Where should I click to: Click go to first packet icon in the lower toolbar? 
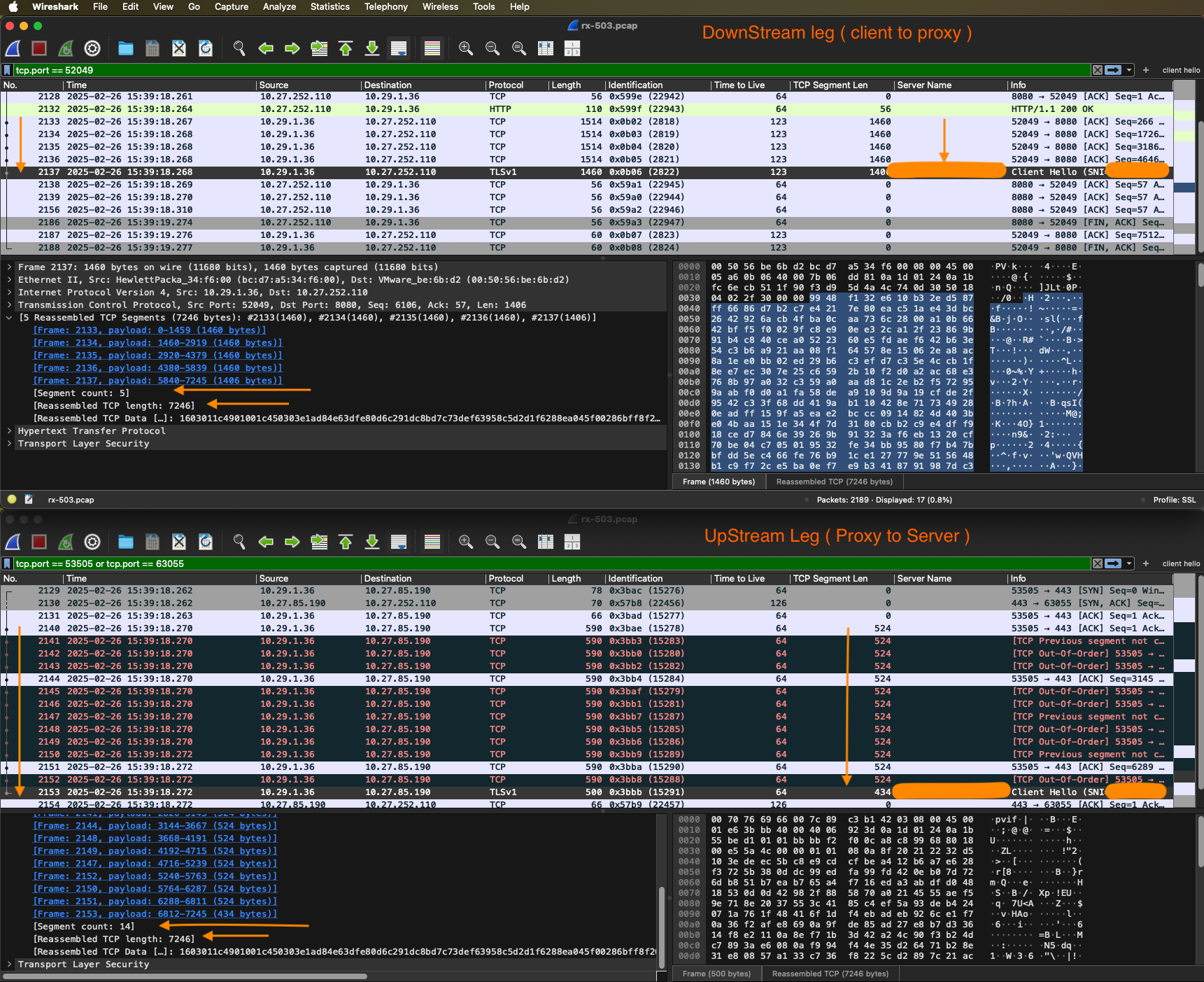(346, 542)
